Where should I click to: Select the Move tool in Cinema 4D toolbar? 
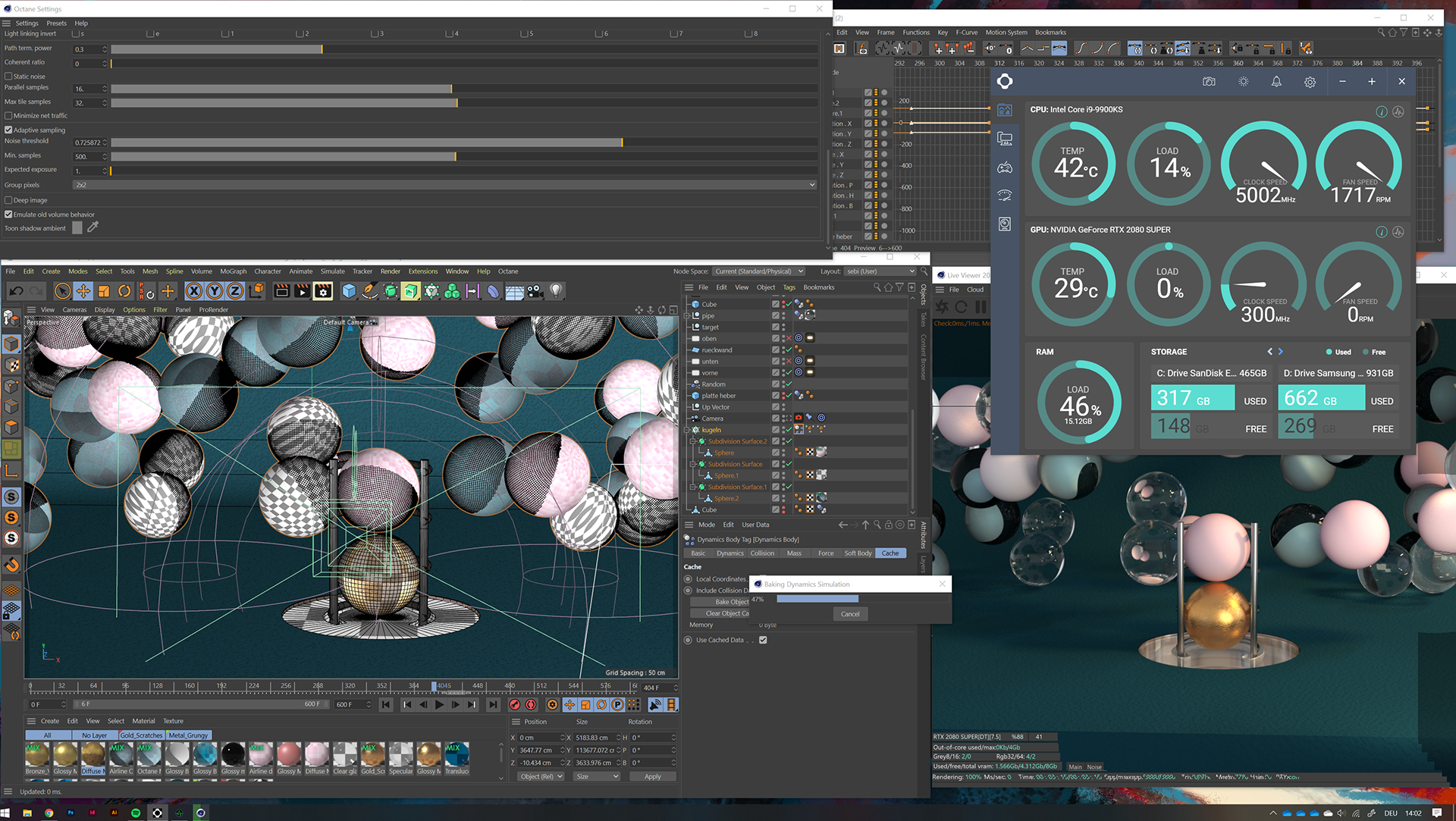tap(83, 291)
